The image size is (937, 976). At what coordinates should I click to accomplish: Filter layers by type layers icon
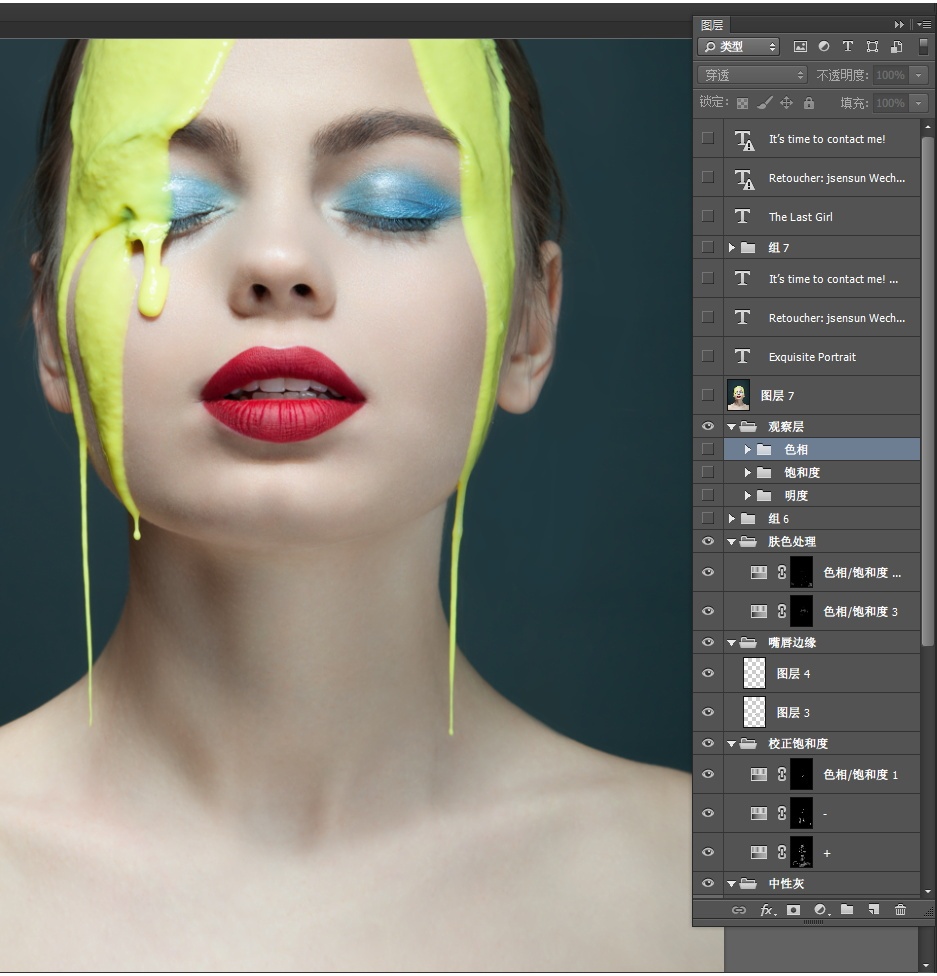tap(847, 47)
